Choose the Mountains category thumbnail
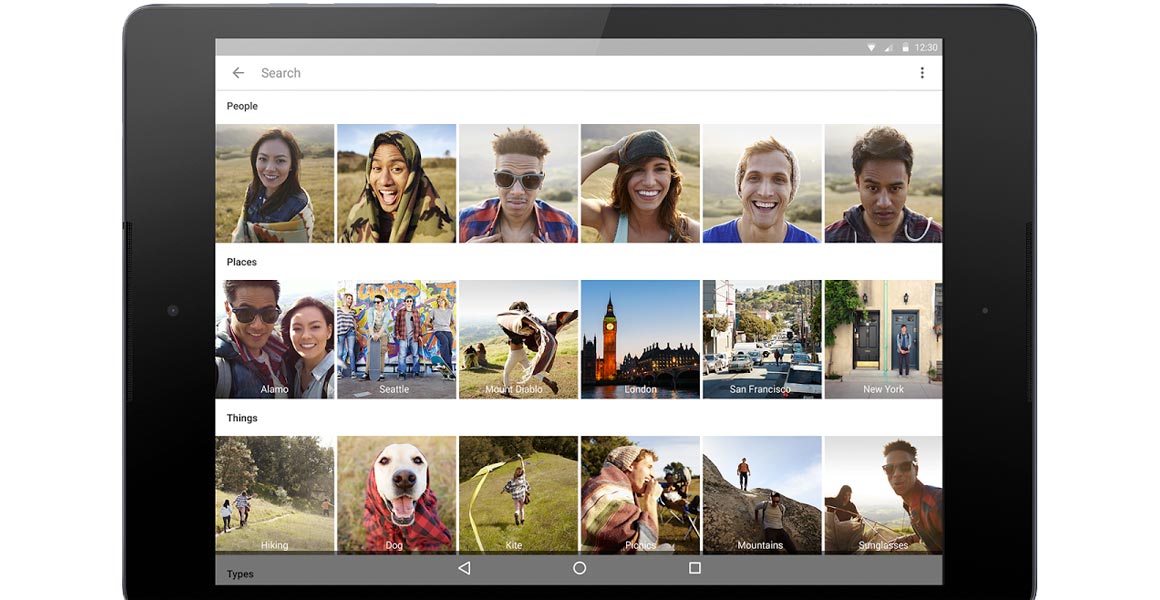The height and width of the screenshot is (600, 1160). coord(762,494)
